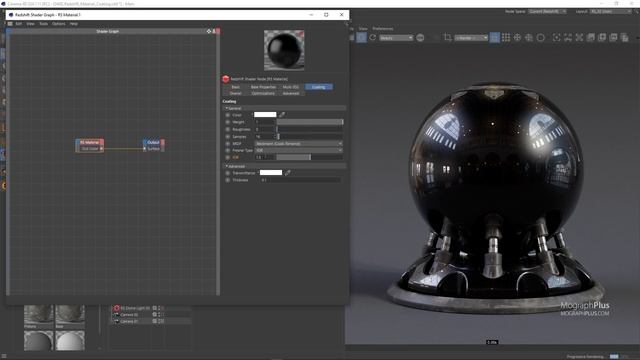Open the RenderView Preferences menu
The width and height of the screenshot is (640, 360).
pos(383,29)
